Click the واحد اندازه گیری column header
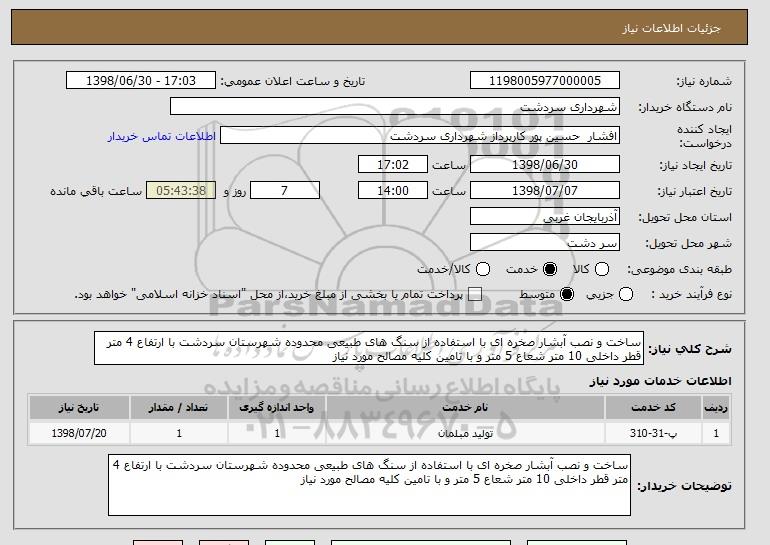 [276, 408]
